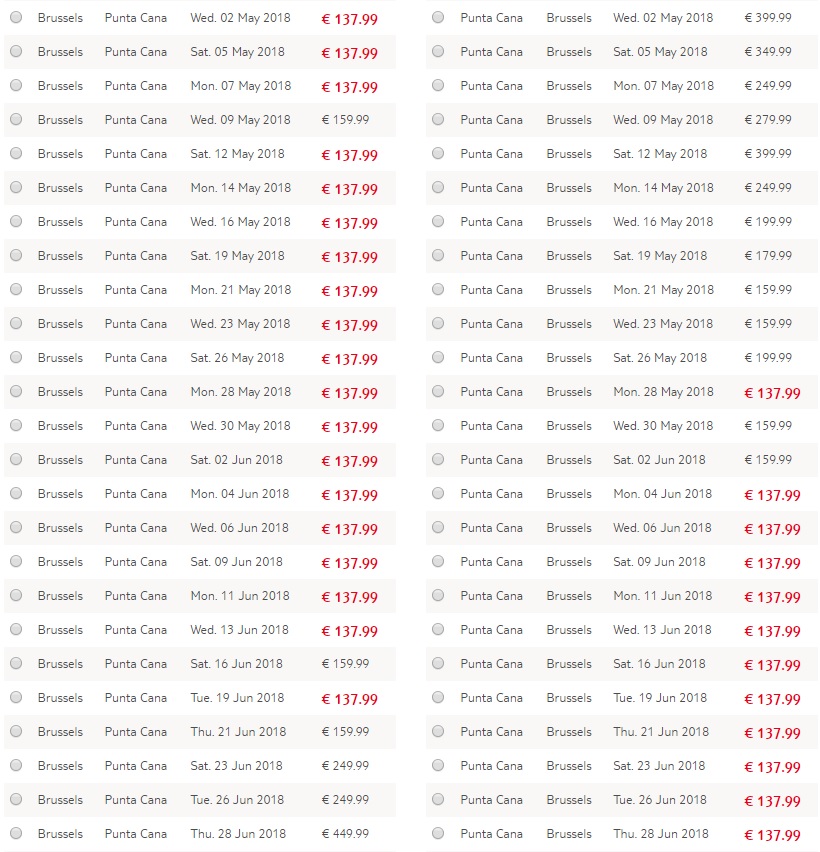Select return flight Mon. 04 Jun 2018
The height and width of the screenshot is (852, 820).
[x=438, y=493]
